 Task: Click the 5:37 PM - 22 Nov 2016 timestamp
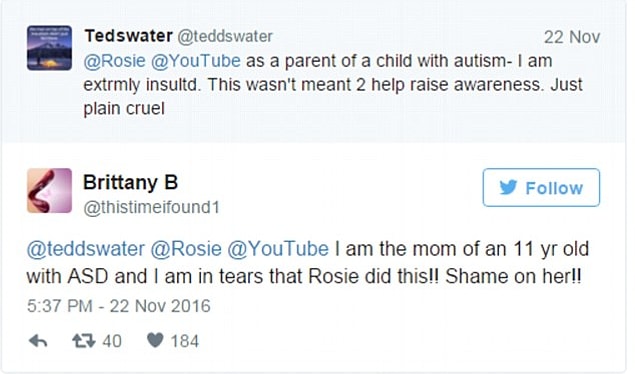pyautogui.click(x=119, y=306)
